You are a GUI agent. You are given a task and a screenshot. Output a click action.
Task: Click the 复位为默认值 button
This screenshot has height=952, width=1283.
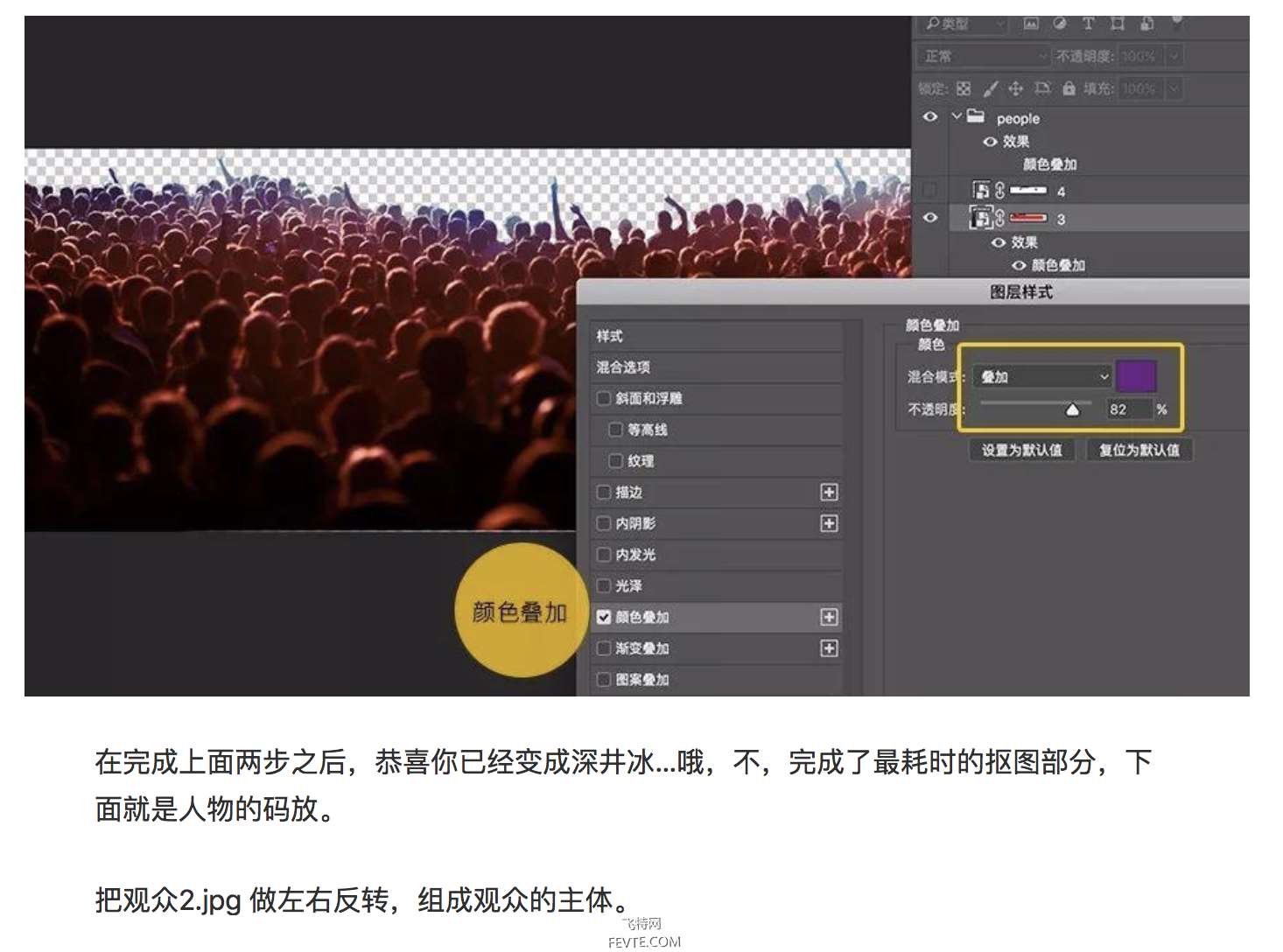(1139, 450)
